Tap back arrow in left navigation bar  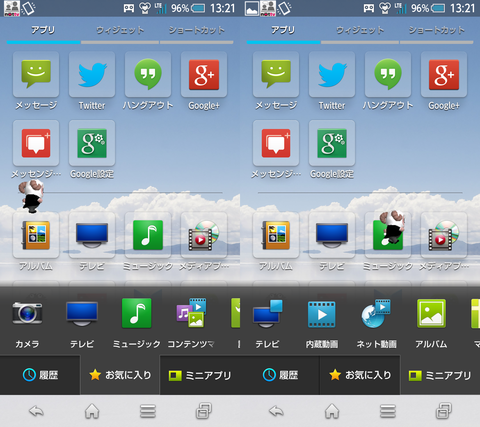click(36, 411)
